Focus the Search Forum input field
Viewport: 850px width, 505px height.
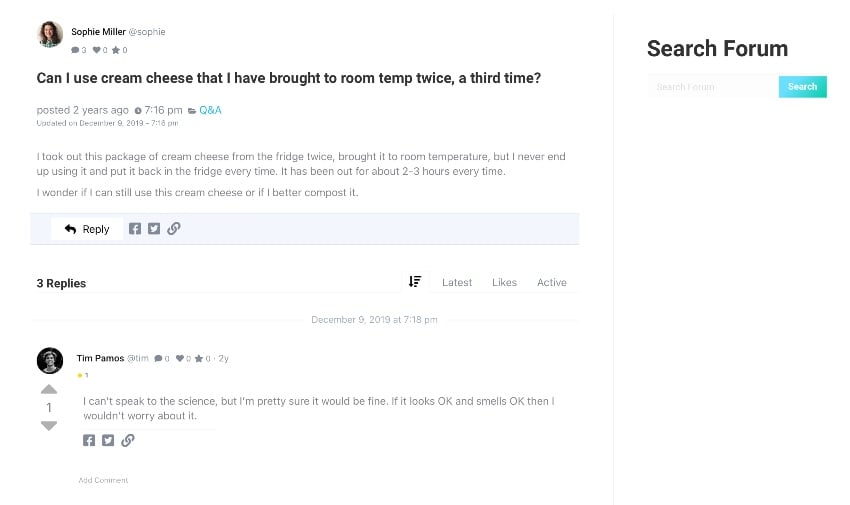click(x=712, y=87)
